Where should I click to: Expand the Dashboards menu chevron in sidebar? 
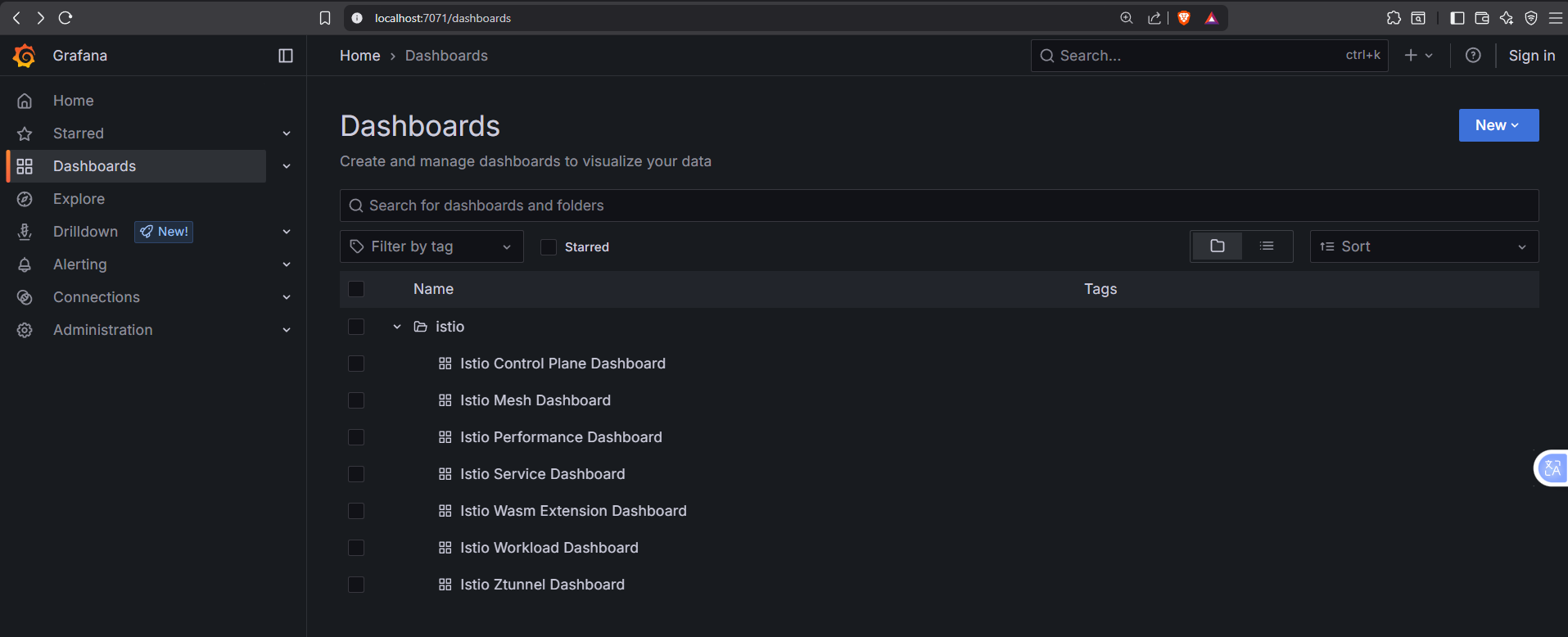click(x=287, y=166)
